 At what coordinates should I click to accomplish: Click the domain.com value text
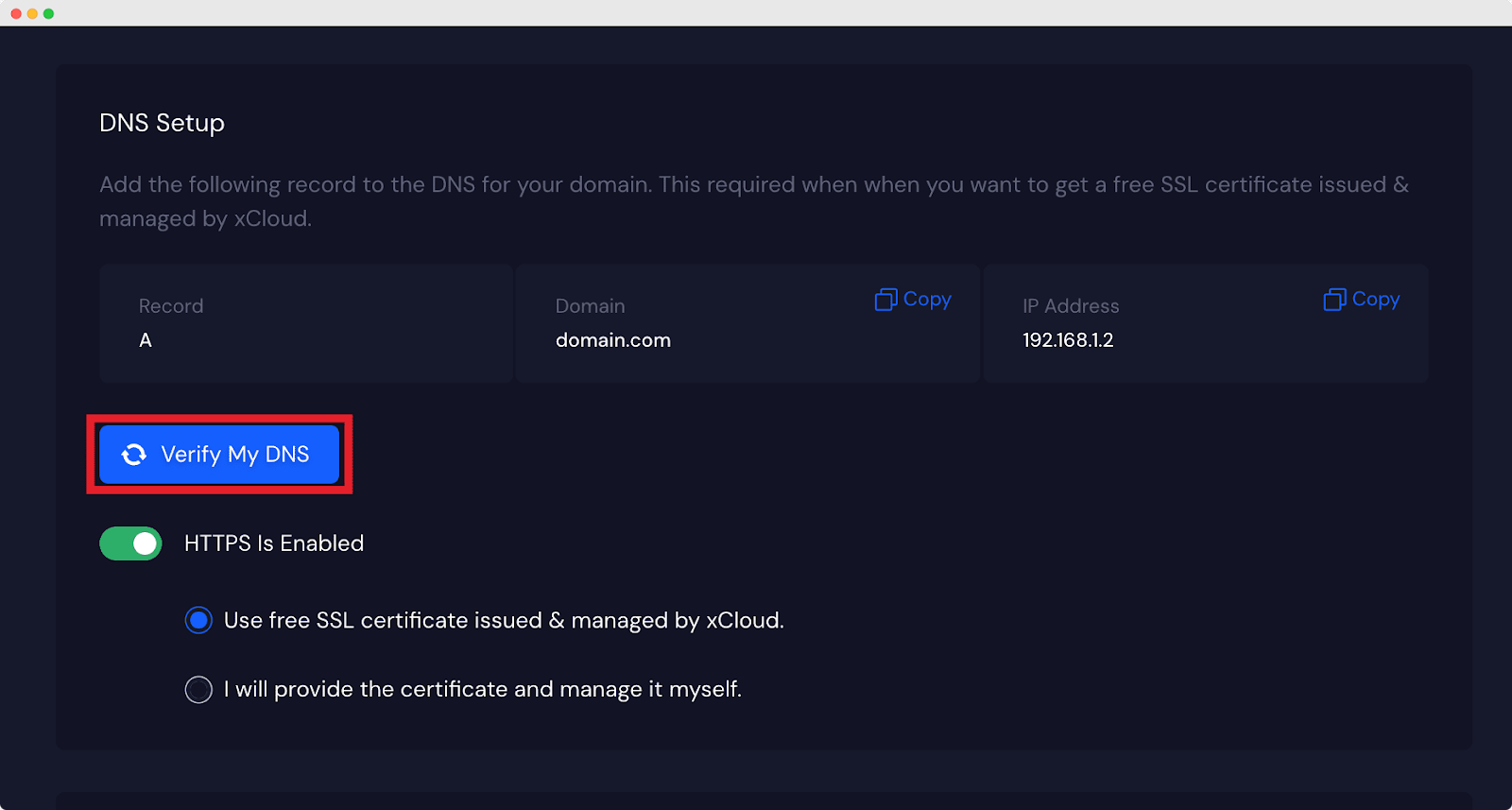click(x=613, y=340)
